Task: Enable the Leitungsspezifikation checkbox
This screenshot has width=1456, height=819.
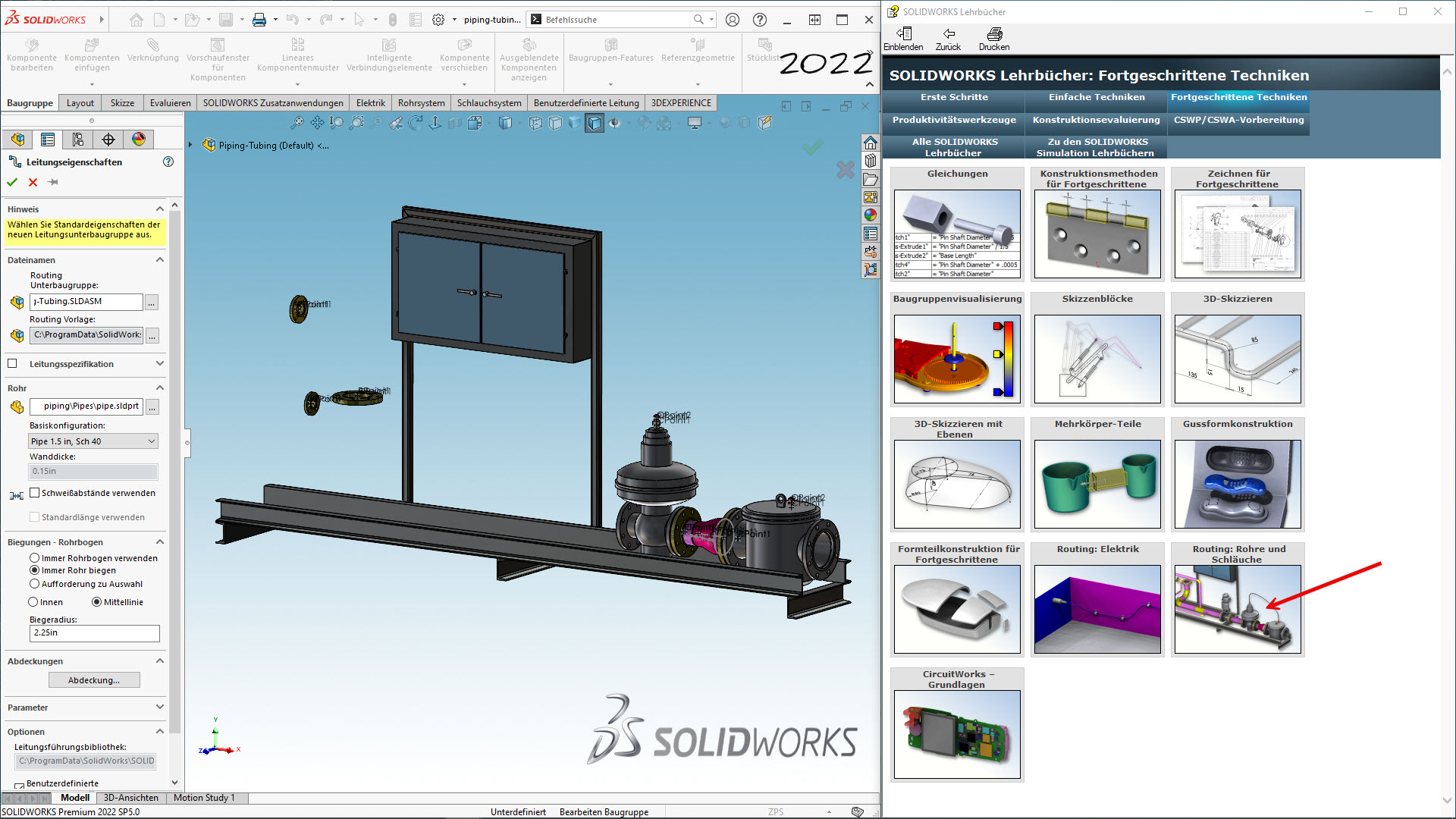Action: point(12,364)
